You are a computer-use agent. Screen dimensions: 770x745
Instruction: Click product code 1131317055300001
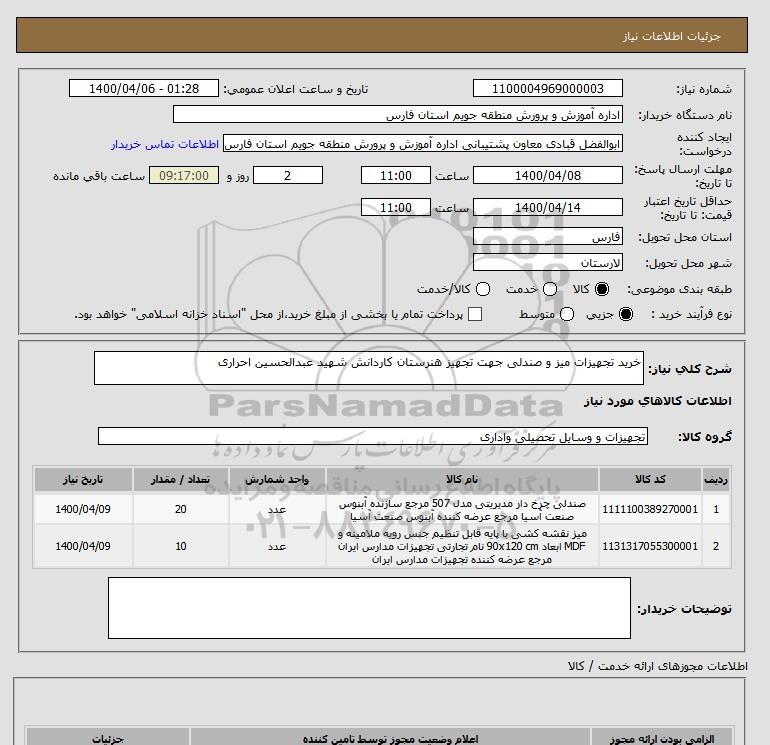click(650, 546)
